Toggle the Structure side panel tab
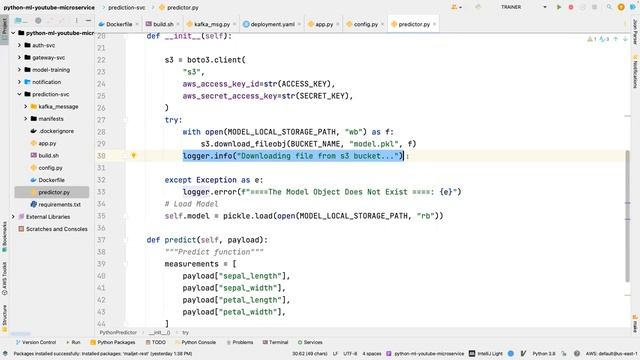 pos(4,318)
